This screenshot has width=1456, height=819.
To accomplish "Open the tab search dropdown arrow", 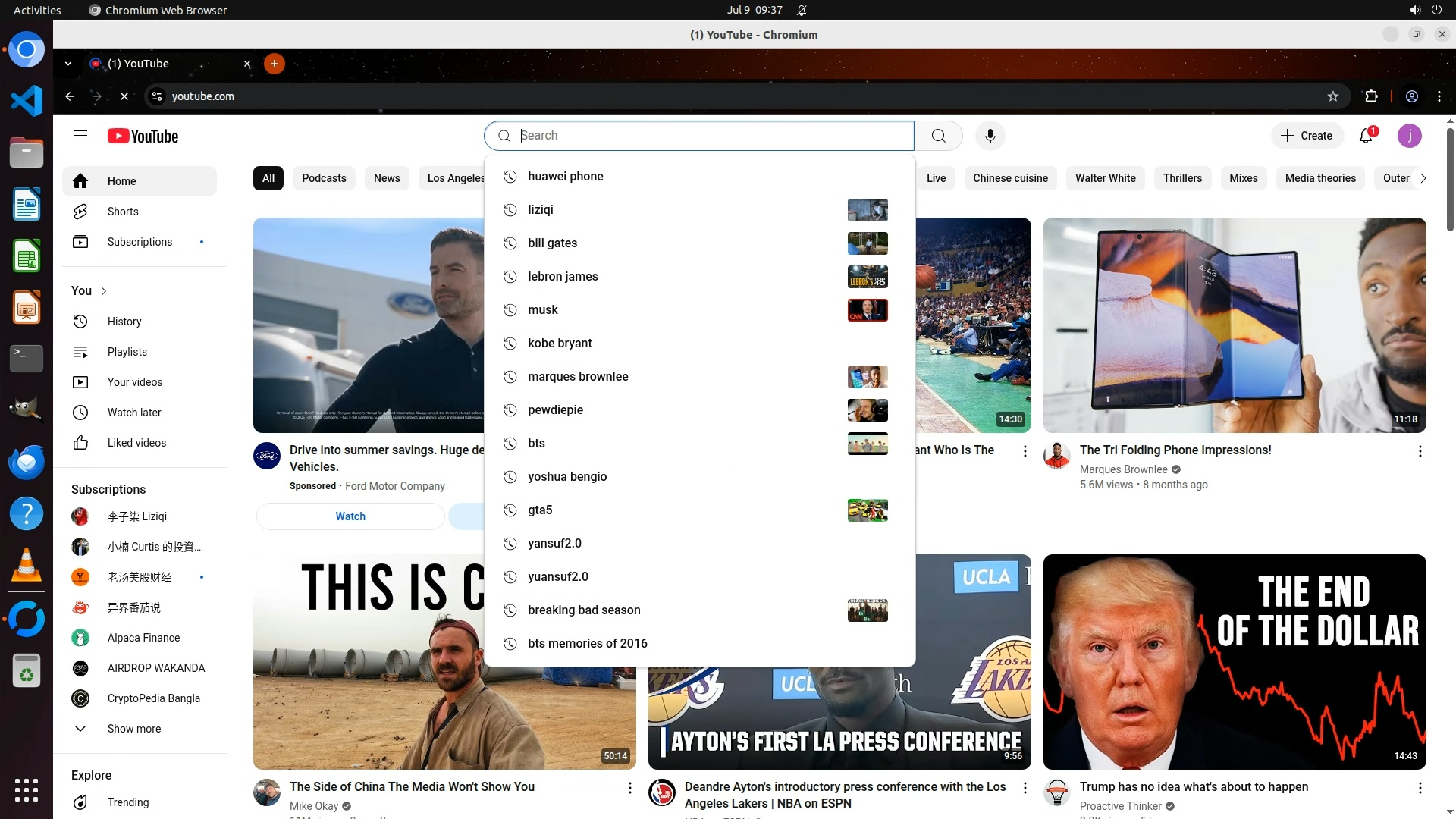I will point(68,64).
